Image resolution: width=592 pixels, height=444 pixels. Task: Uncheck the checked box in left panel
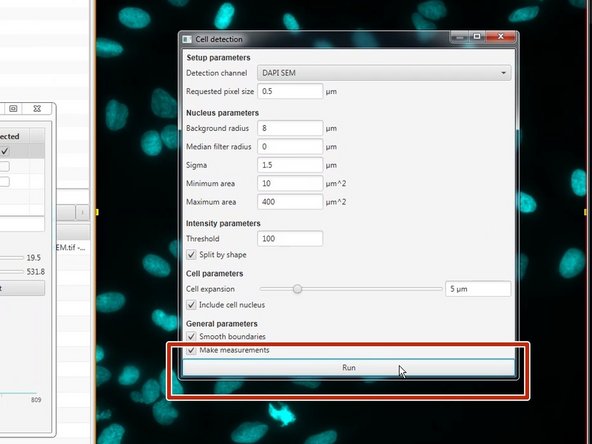click(5, 151)
